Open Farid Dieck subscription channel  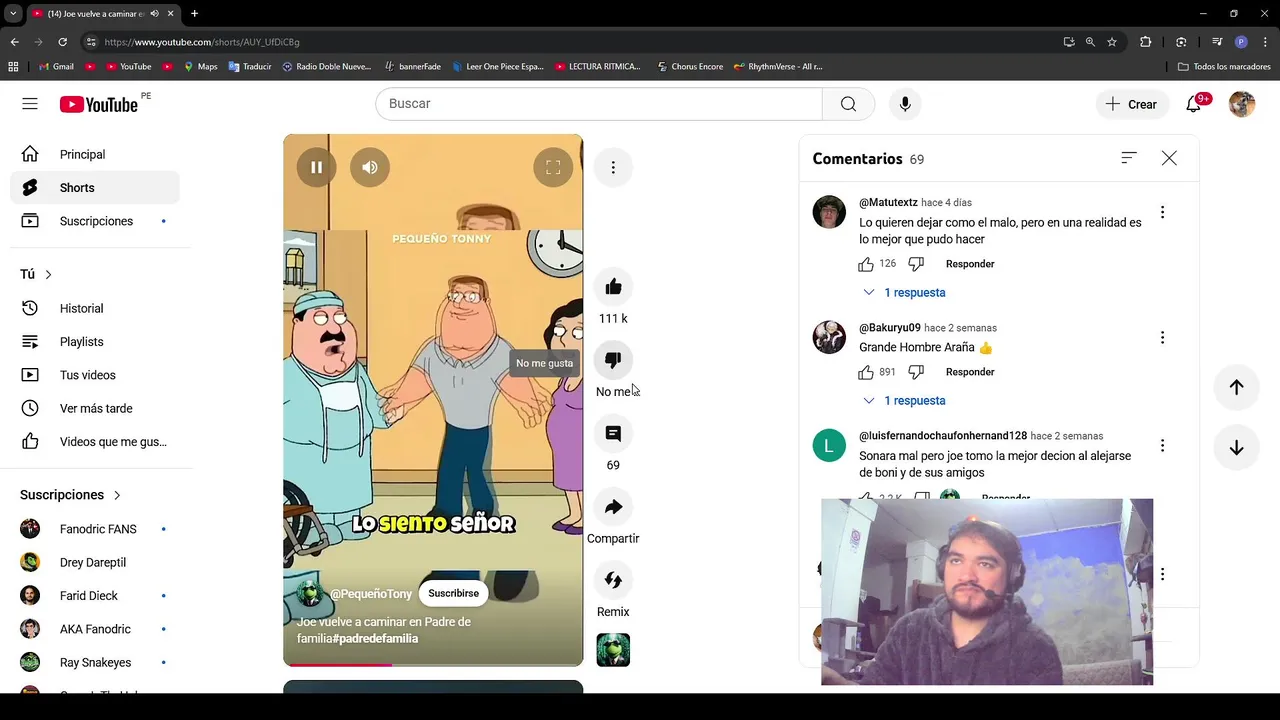coord(95,596)
